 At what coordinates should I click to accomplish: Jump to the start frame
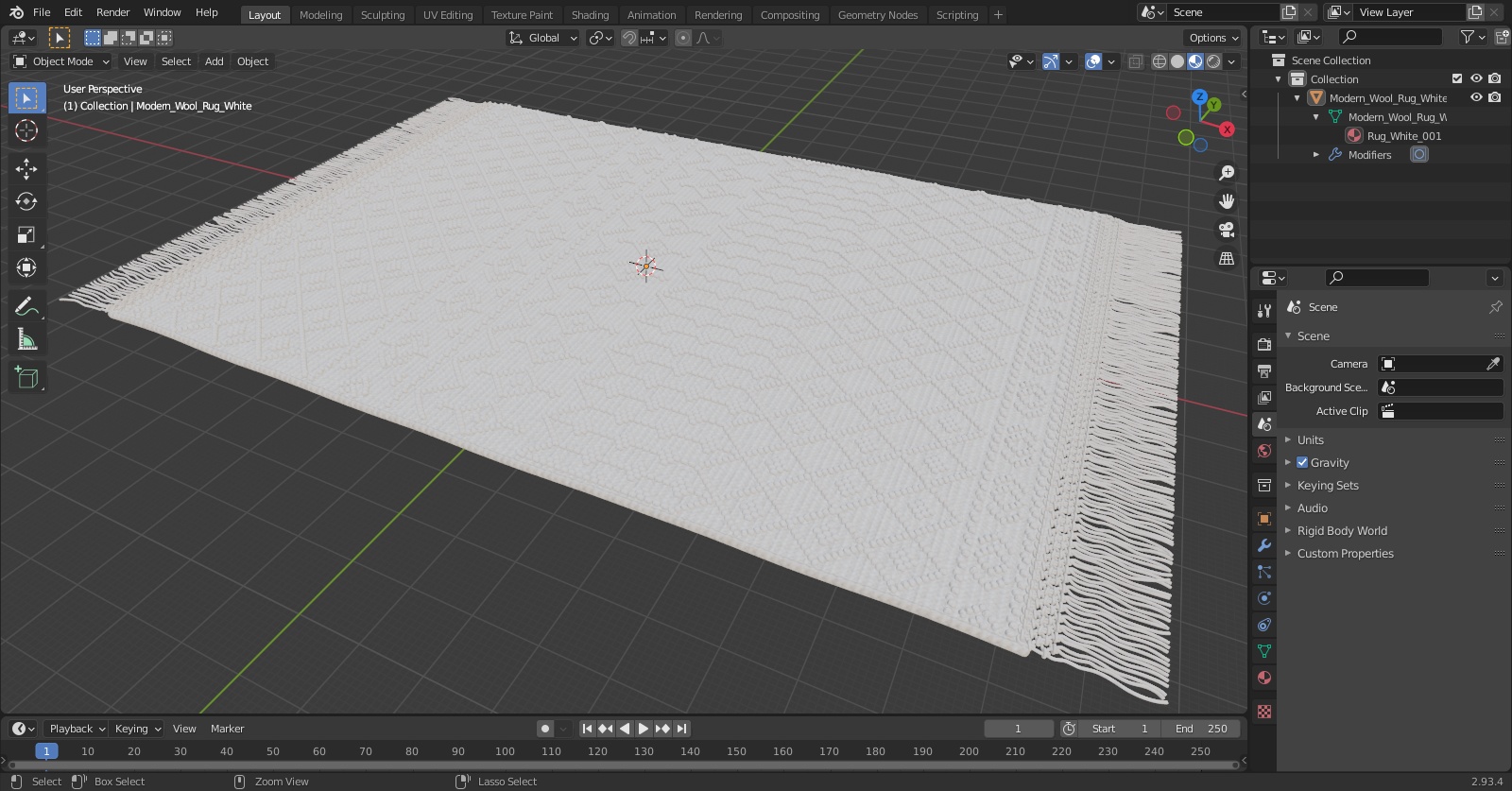(x=587, y=729)
